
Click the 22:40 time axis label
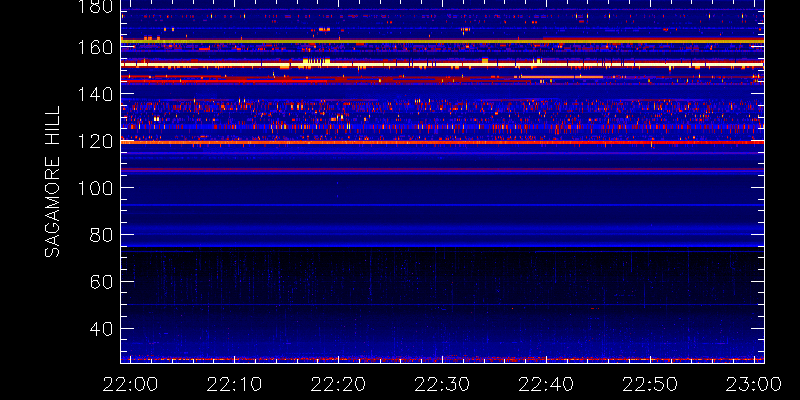coord(546,384)
